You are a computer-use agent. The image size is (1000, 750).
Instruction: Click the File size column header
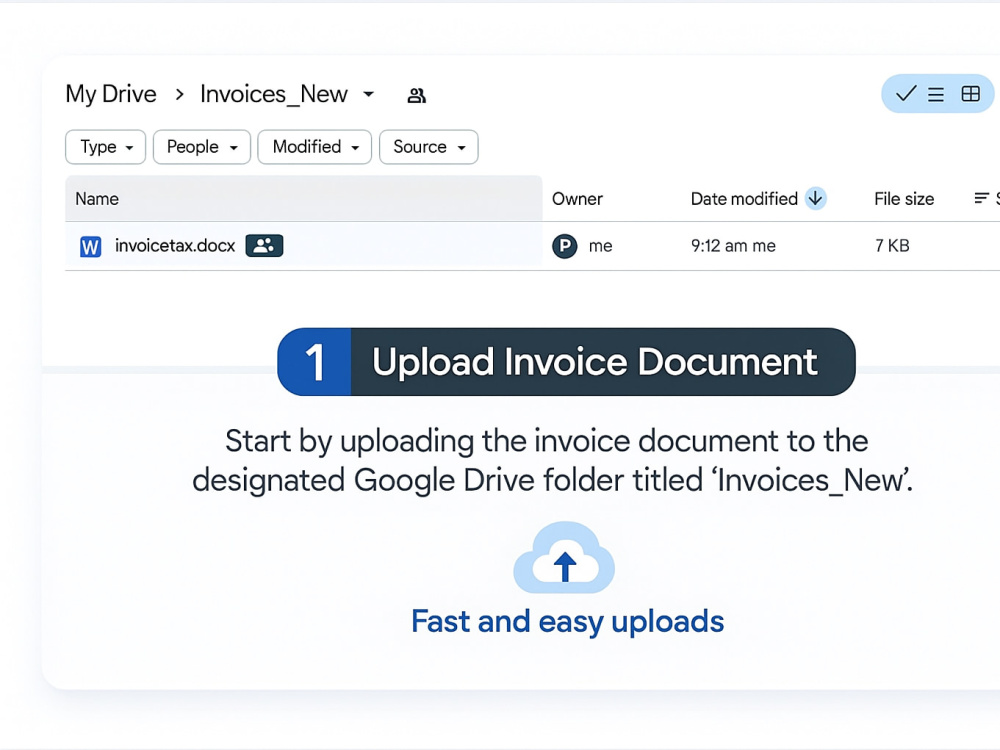click(904, 199)
